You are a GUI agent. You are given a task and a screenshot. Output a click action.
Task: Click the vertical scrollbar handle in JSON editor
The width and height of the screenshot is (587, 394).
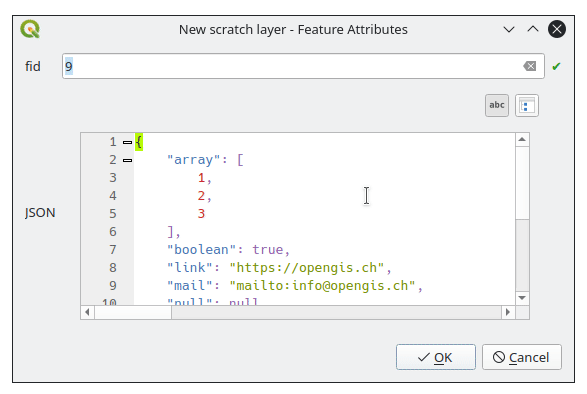coord(522,183)
